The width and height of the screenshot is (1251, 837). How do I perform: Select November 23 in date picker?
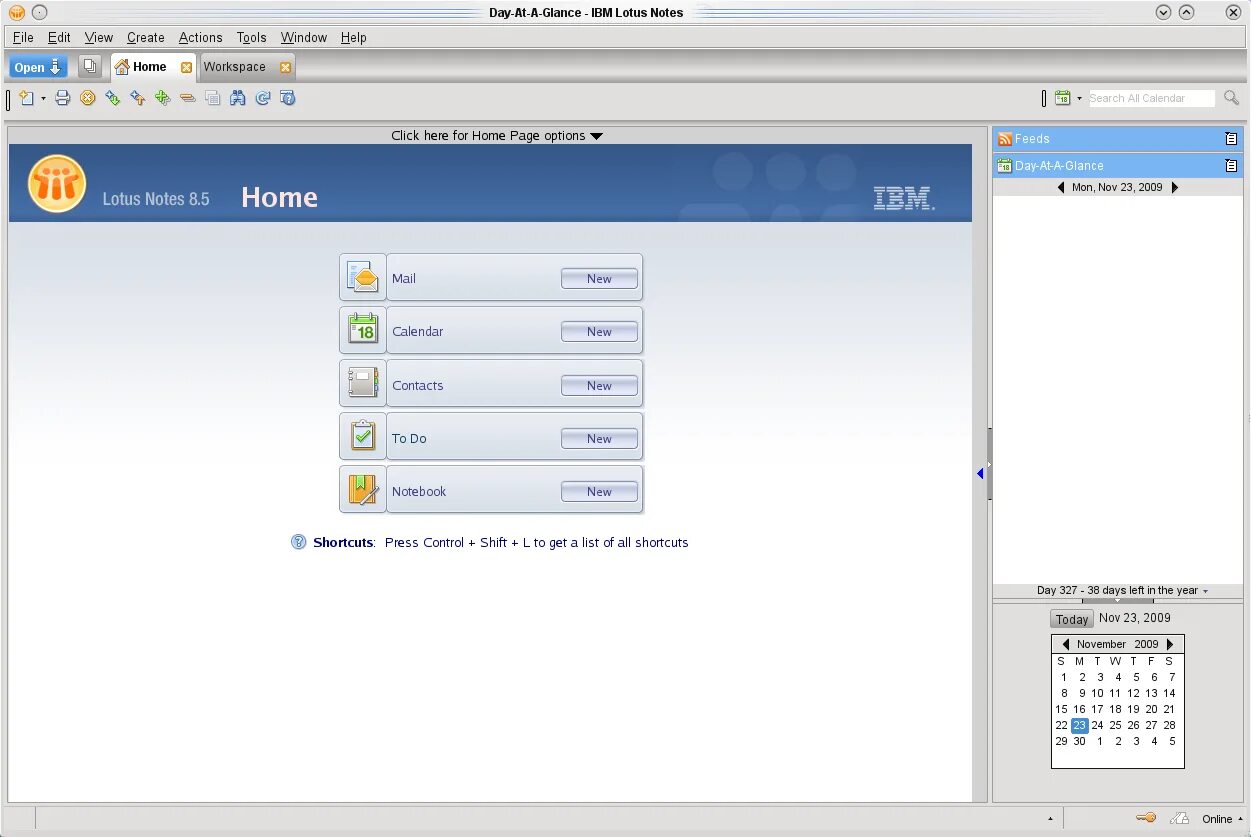pyautogui.click(x=1079, y=725)
